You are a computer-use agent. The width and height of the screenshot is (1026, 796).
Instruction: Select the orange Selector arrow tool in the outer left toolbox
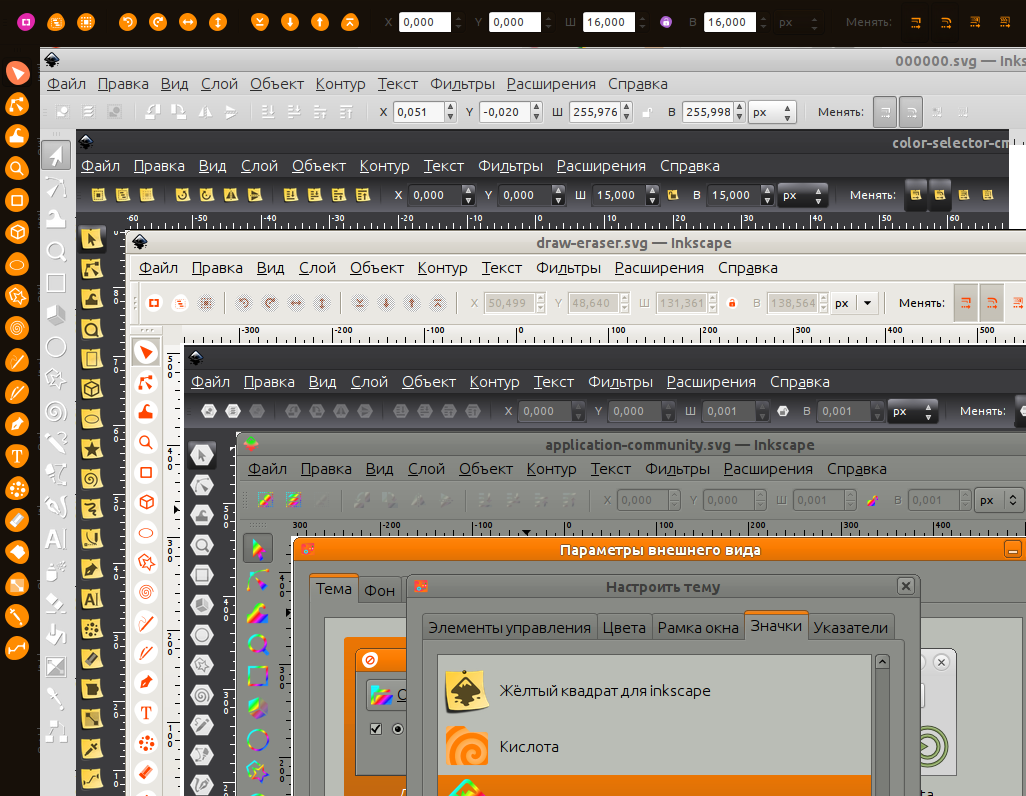(17, 72)
